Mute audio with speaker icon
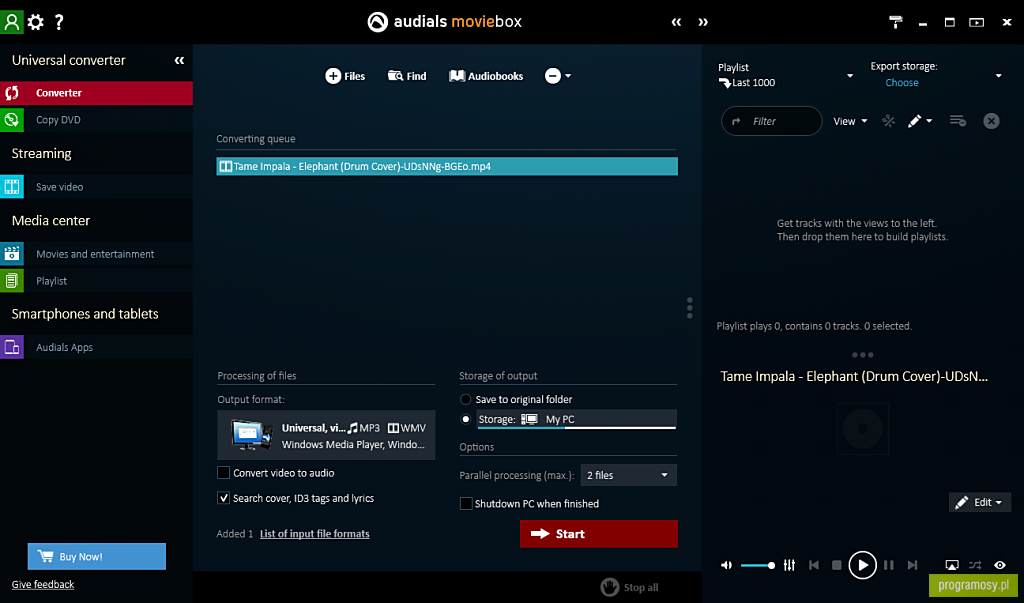The width and height of the screenshot is (1024, 603). [726, 565]
